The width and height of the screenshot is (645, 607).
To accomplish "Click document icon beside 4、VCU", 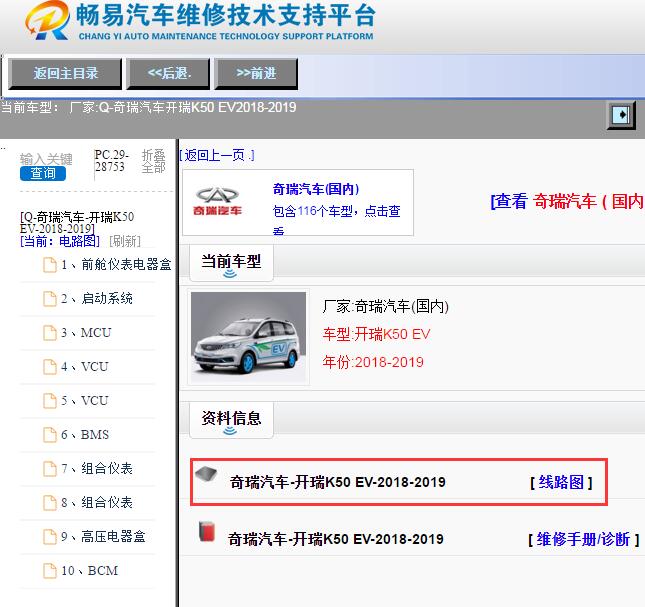I will 50,366.
